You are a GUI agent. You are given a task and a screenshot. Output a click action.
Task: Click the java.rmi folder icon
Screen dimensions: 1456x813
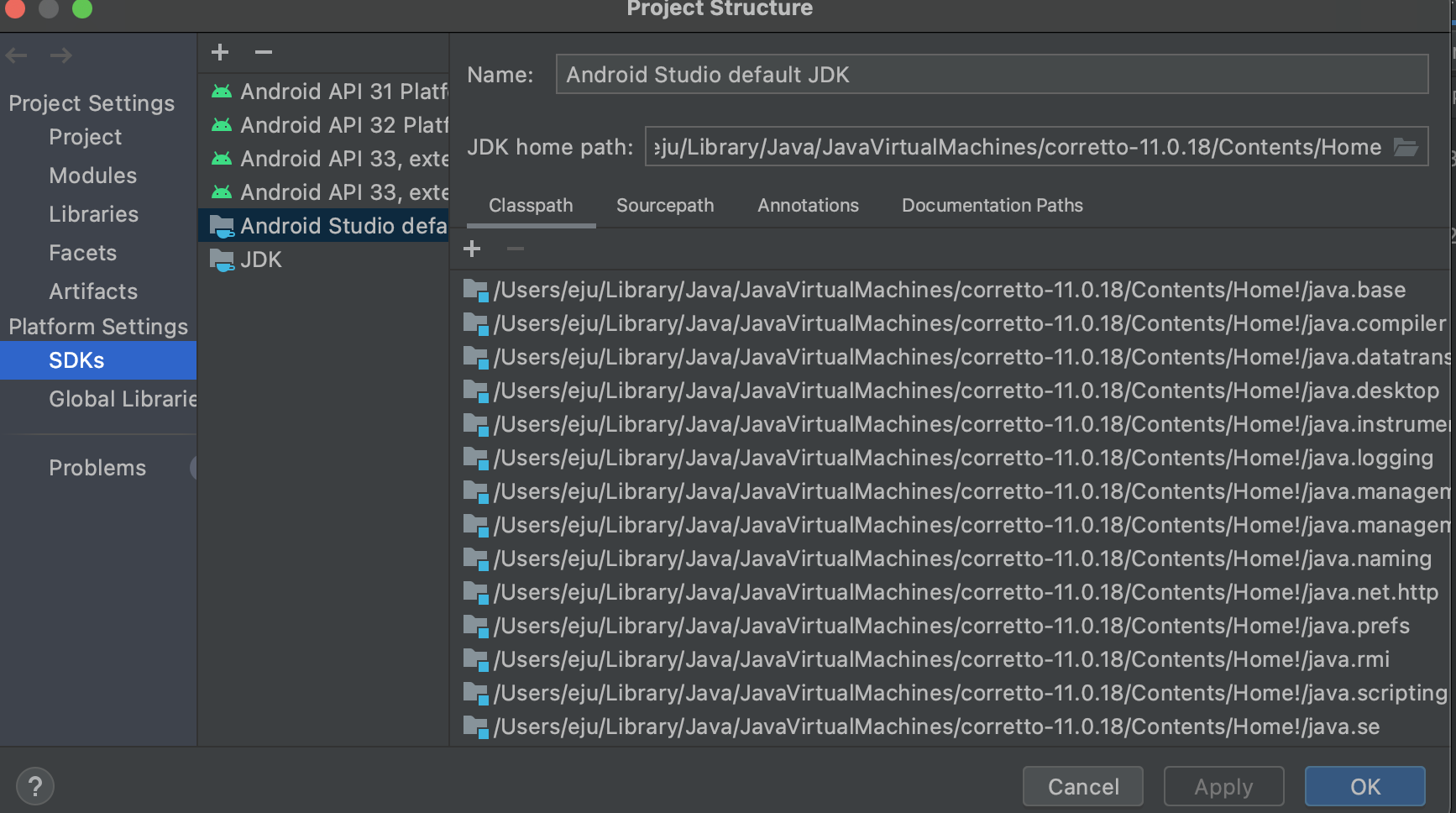(x=476, y=660)
